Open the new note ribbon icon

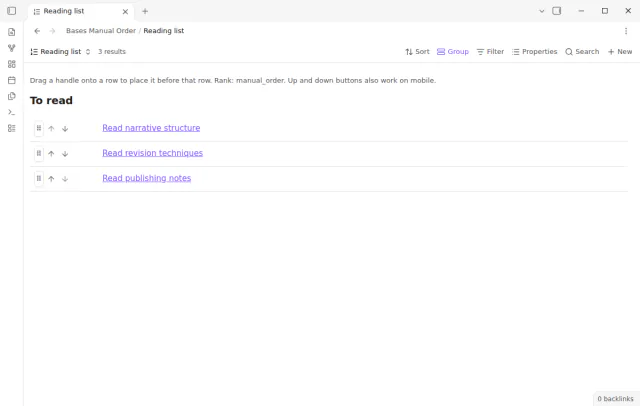point(11,32)
